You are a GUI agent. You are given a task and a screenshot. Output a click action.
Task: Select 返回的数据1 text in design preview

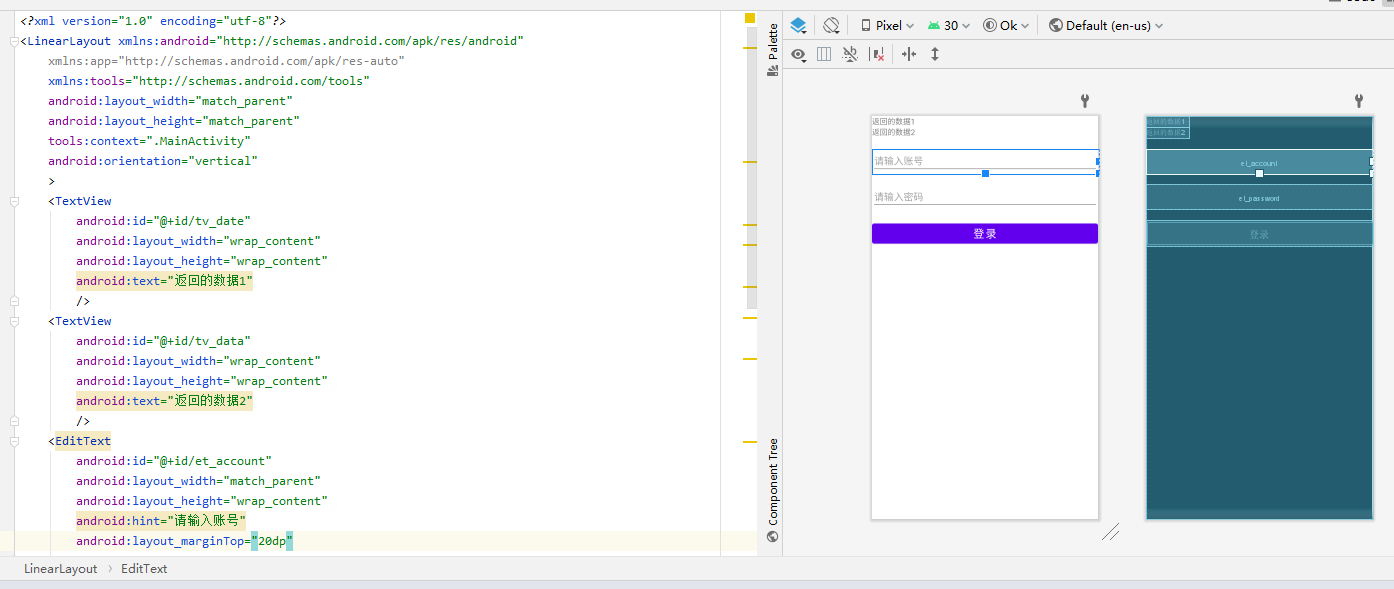coord(893,122)
